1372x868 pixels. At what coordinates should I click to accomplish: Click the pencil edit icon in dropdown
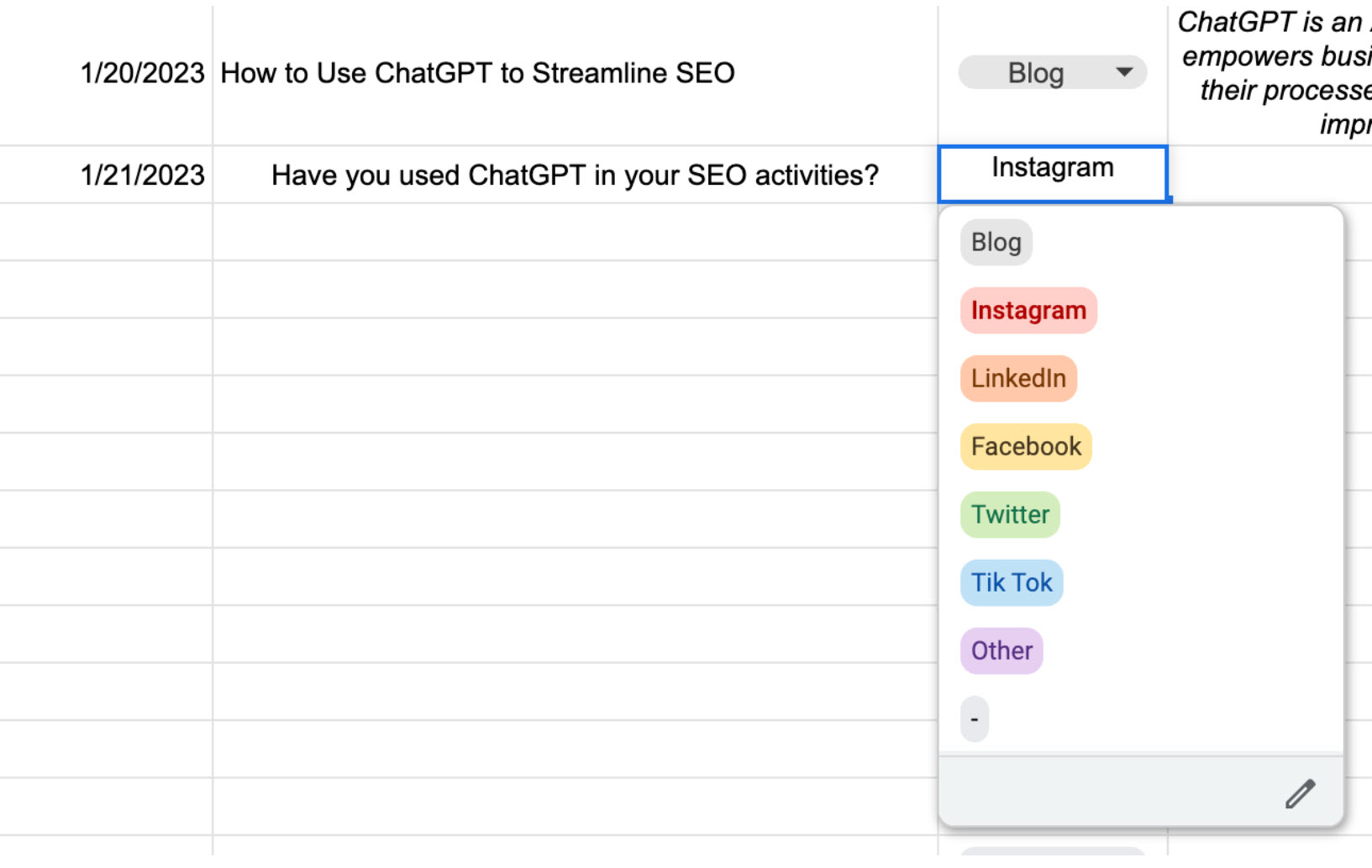[x=1300, y=793]
